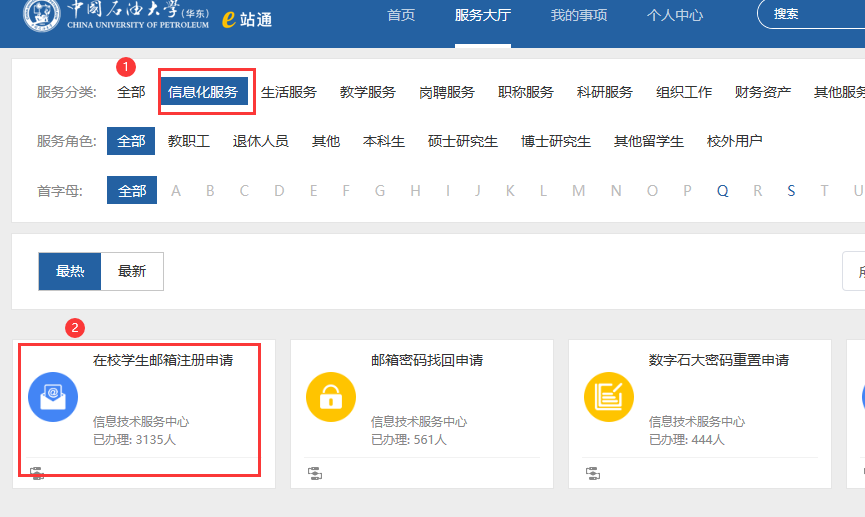Open the 在校学生邮箱注册申请 service title
The image size is (865, 517).
point(163,360)
